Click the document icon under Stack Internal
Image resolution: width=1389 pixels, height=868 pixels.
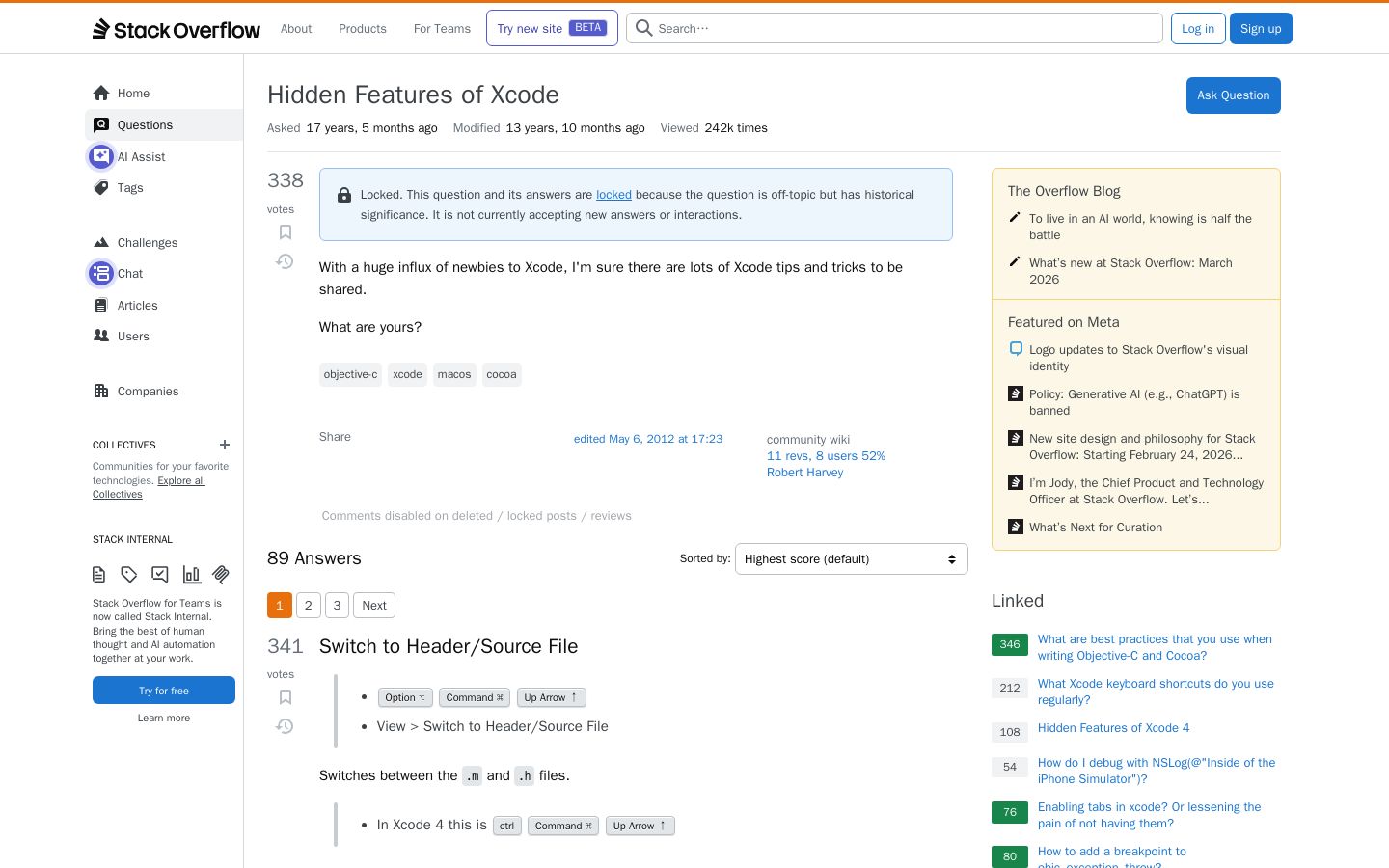(99, 575)
